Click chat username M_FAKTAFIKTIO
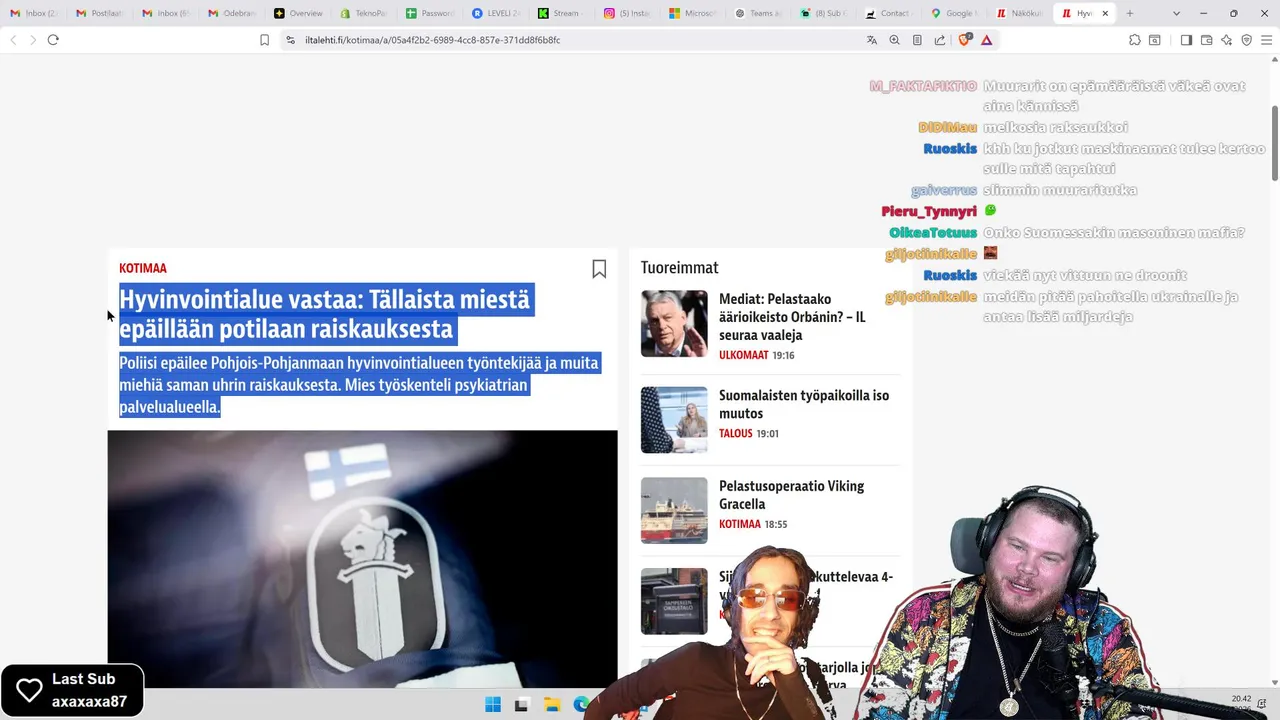 click(923, 86)
